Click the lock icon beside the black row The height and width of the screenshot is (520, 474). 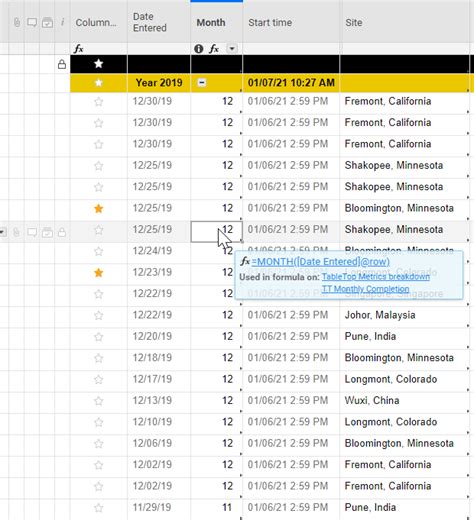pos(62,64)
